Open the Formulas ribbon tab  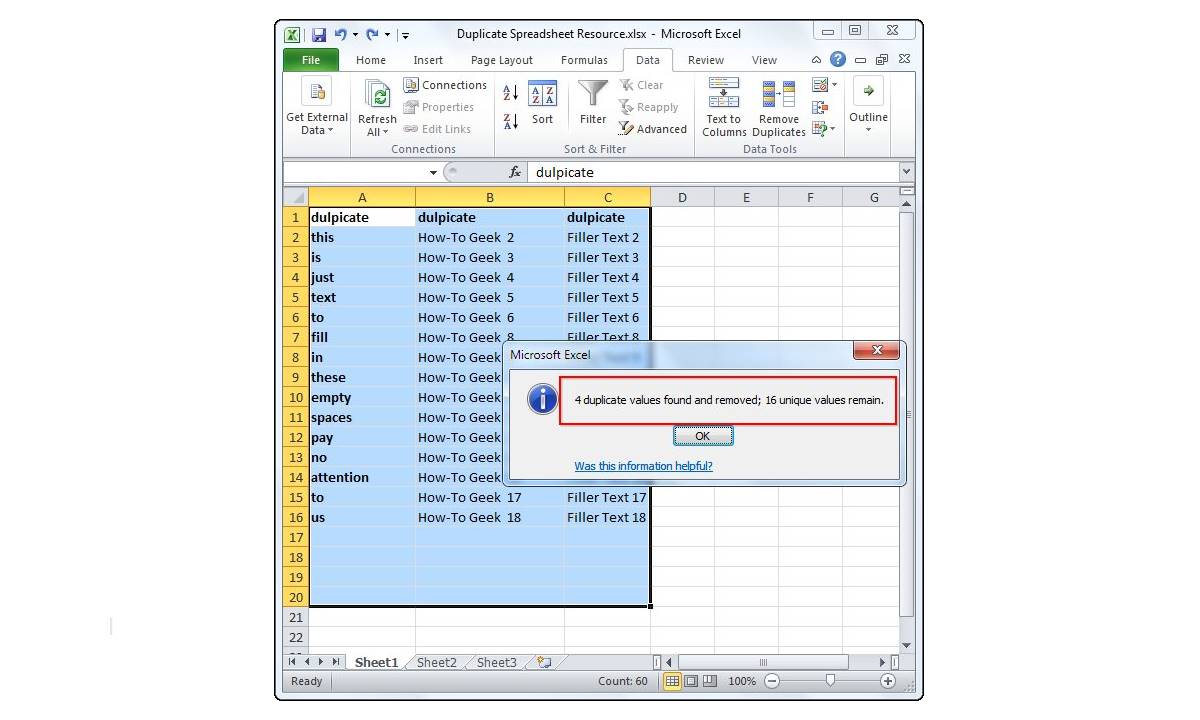coord(584,60)
